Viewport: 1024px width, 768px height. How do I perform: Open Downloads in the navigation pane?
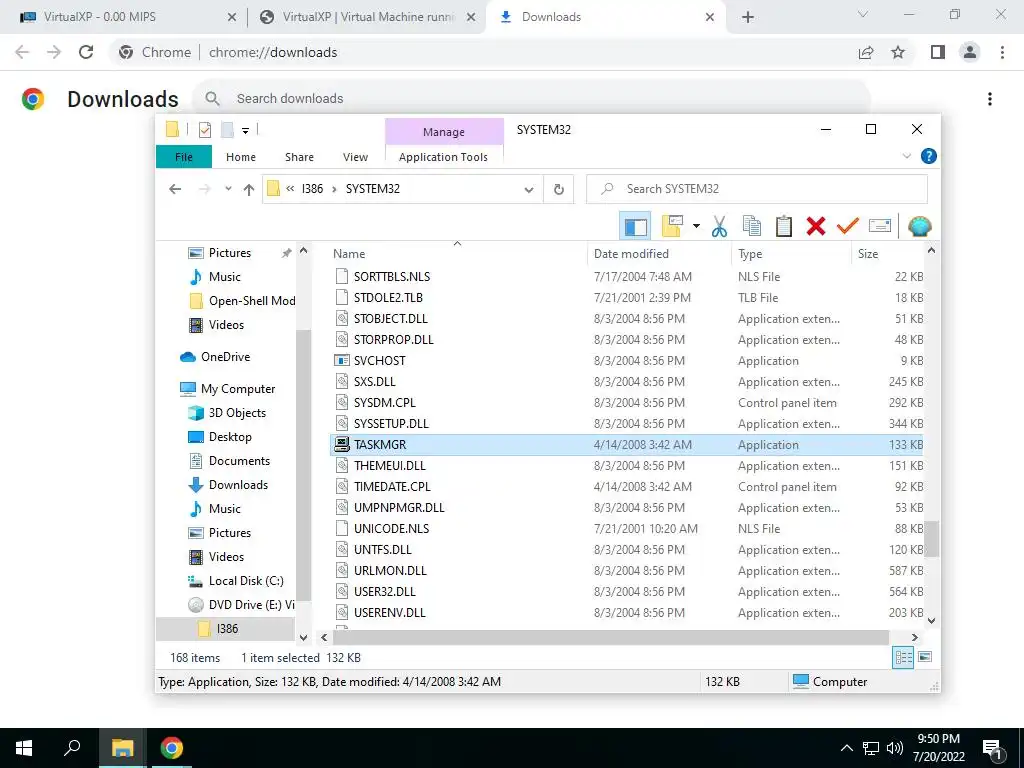(x=238, y=485)
